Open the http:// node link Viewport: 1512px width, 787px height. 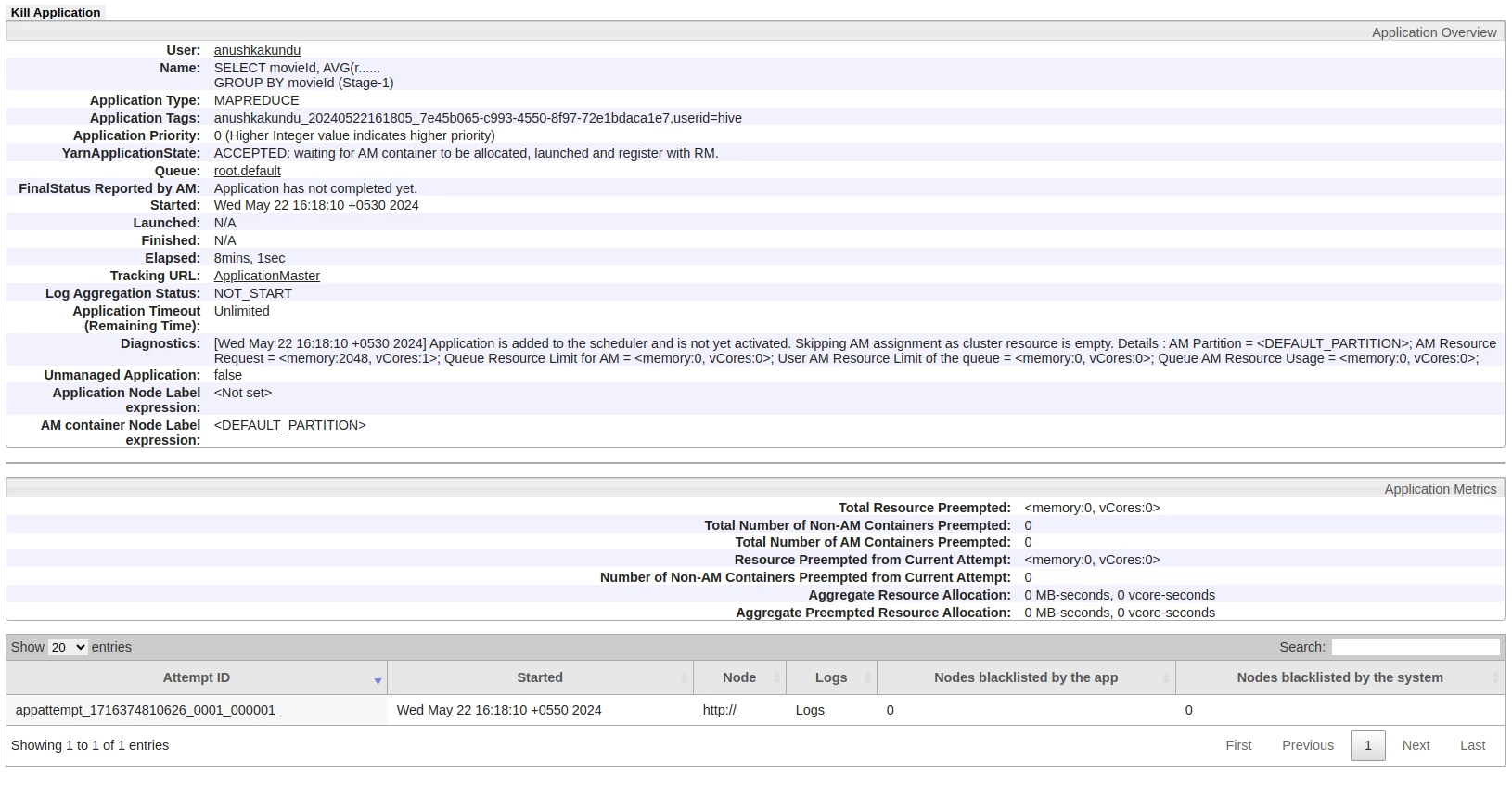(x=719, y=710)
